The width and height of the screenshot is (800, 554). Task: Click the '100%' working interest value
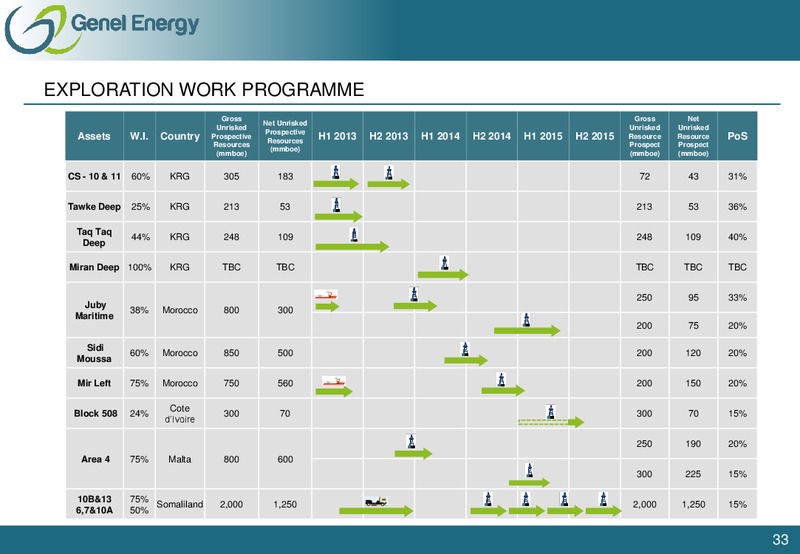(139, 267)
